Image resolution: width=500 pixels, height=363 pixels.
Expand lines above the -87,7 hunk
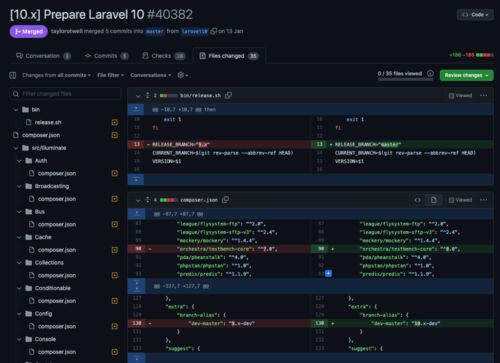[136, 214]
